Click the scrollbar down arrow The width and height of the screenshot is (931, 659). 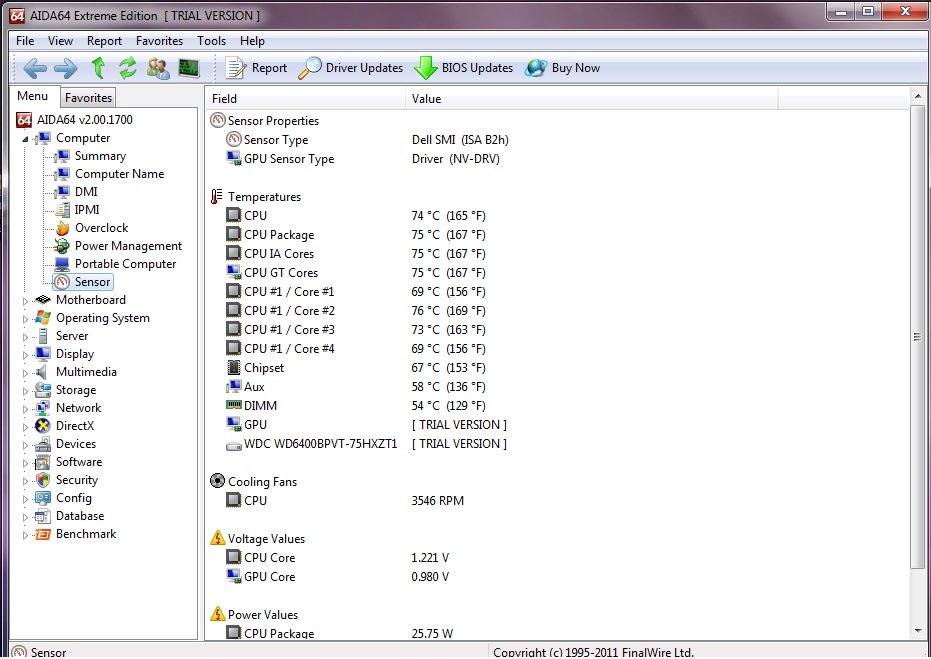click(918, 631)
